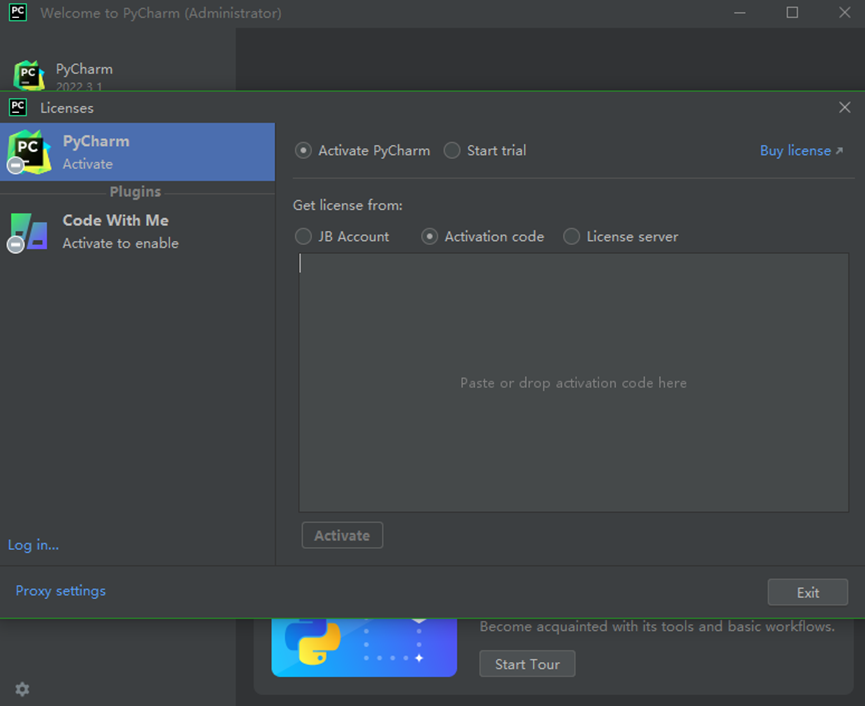
Task: Open the settings gear in Welcome window
Action: pyautogui.click(x=22, y=689)
